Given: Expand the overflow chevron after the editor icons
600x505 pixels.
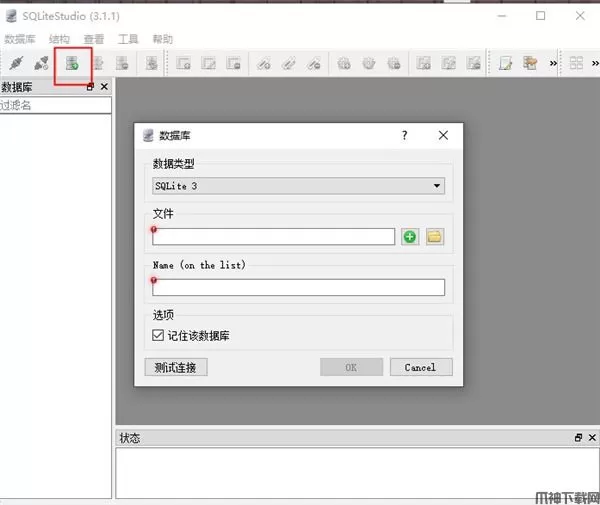Looking at the screenshot, I should point(553,63).
